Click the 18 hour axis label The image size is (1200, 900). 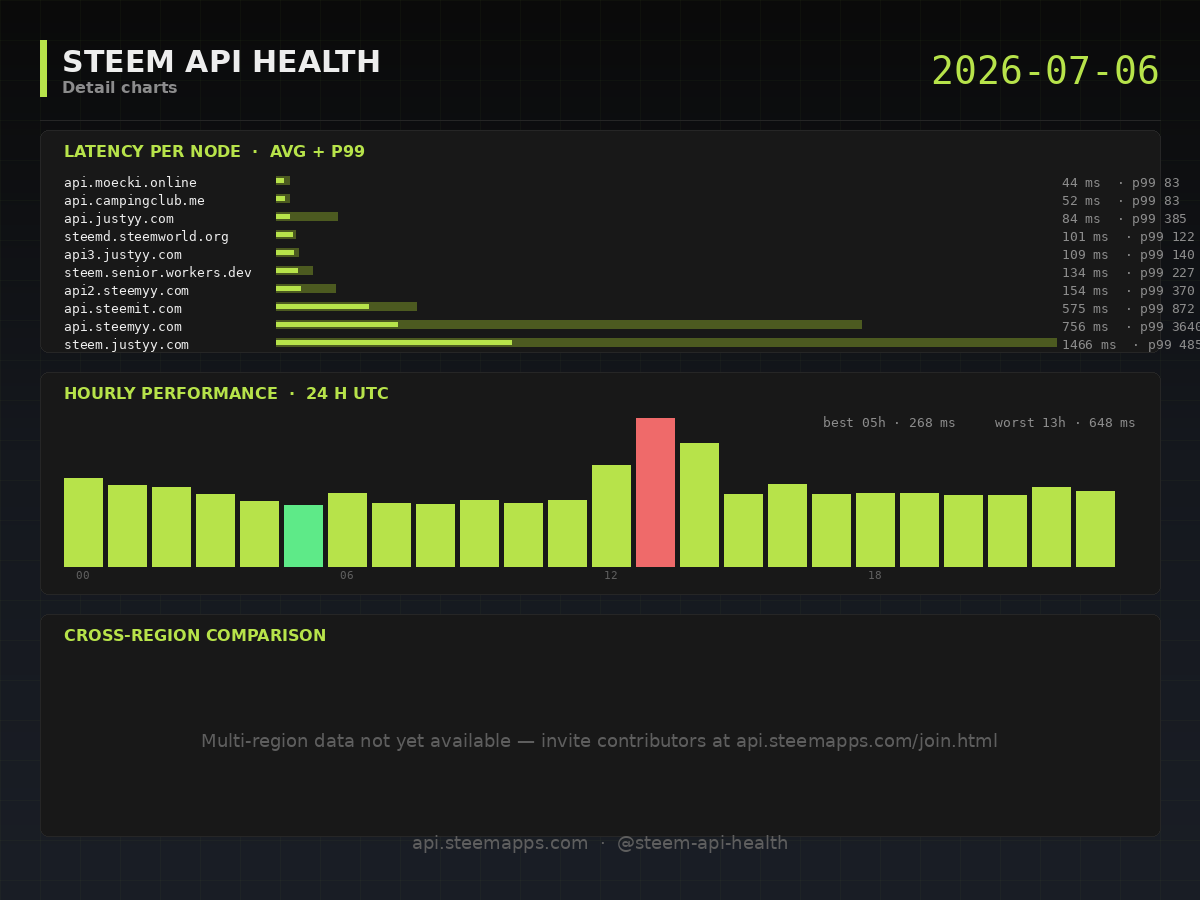coord(875,576)
